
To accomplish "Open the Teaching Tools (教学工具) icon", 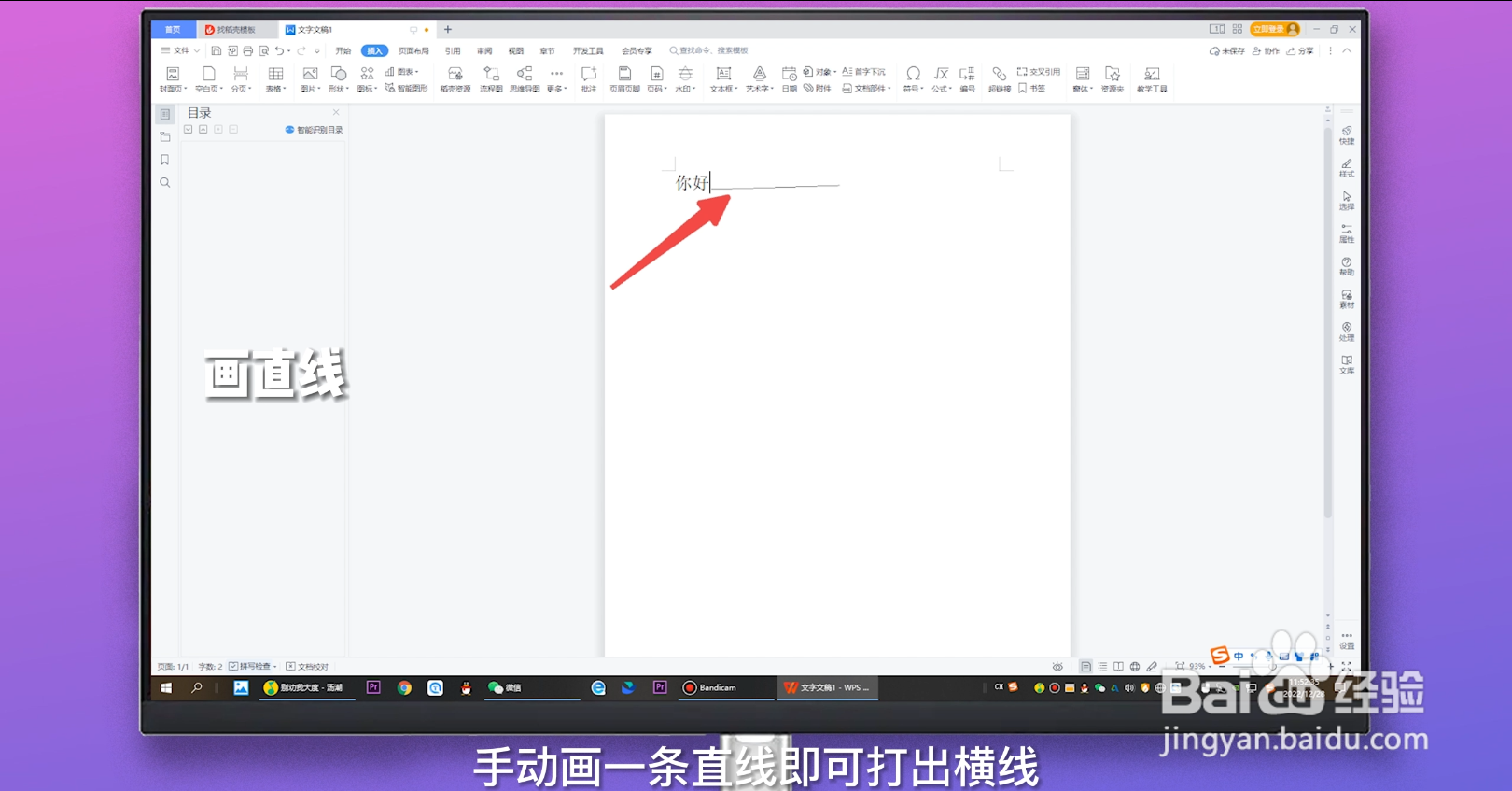I will pyautogui.click(x=1152, y=79).
